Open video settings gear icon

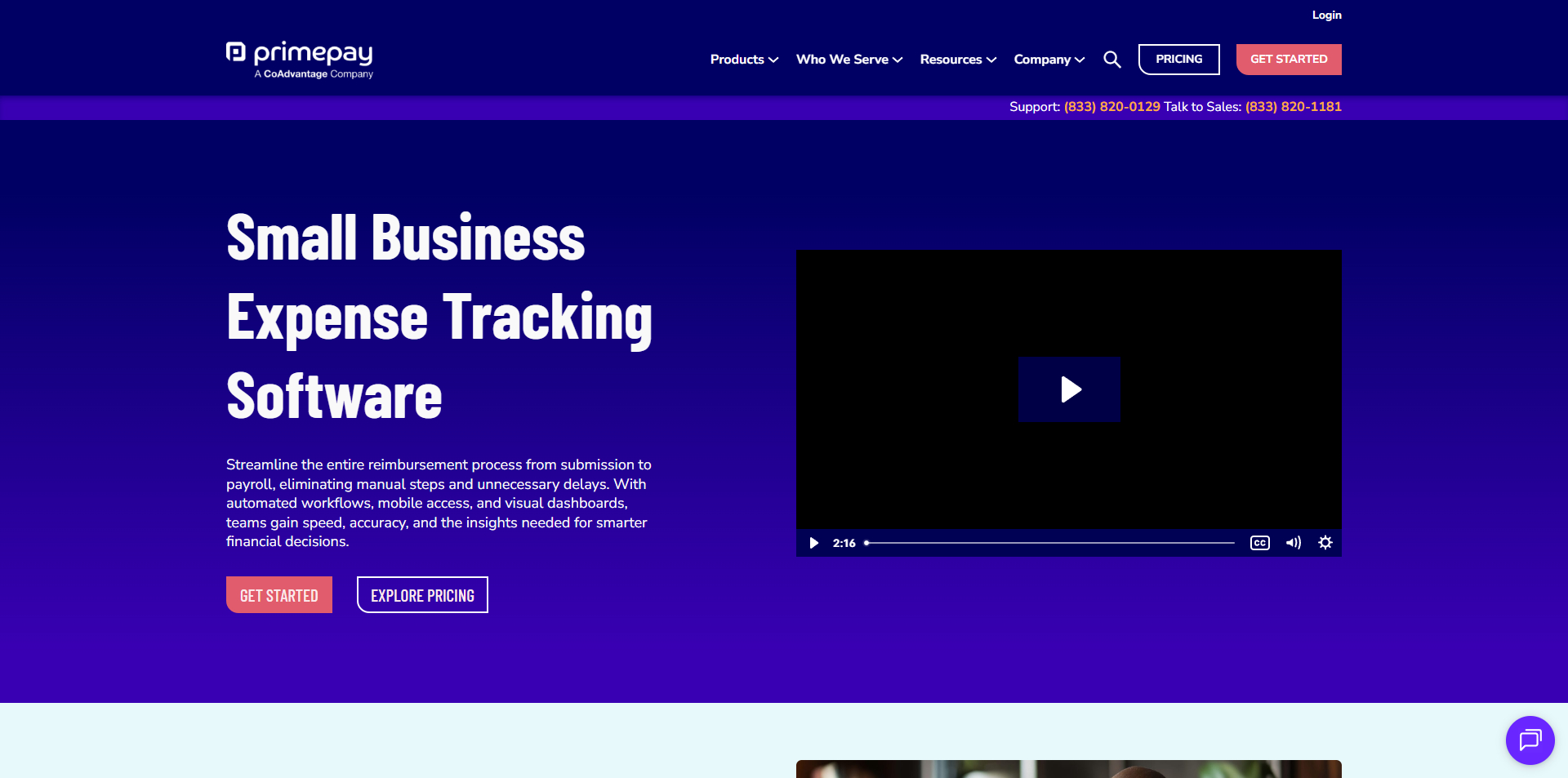pos(1325,543)
